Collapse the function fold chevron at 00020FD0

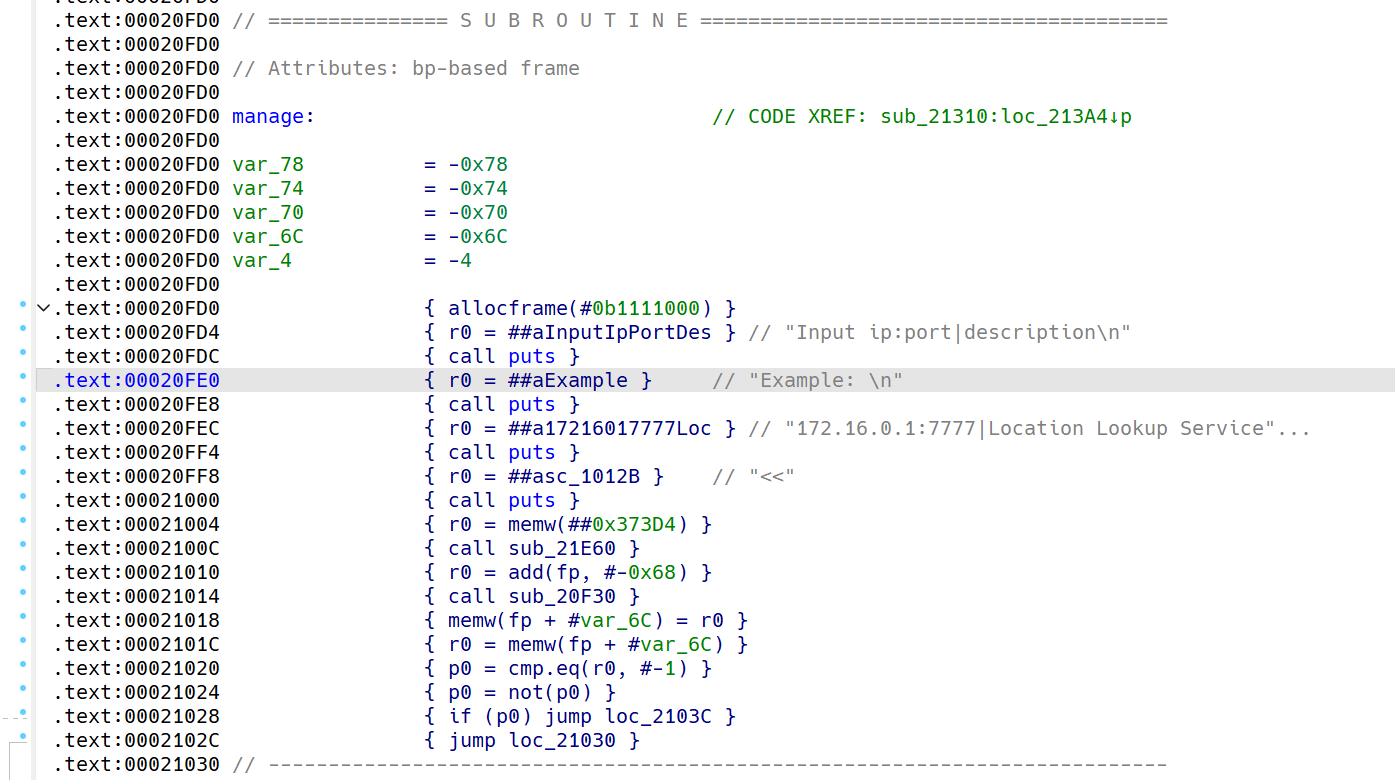click(x=43, y=308)
